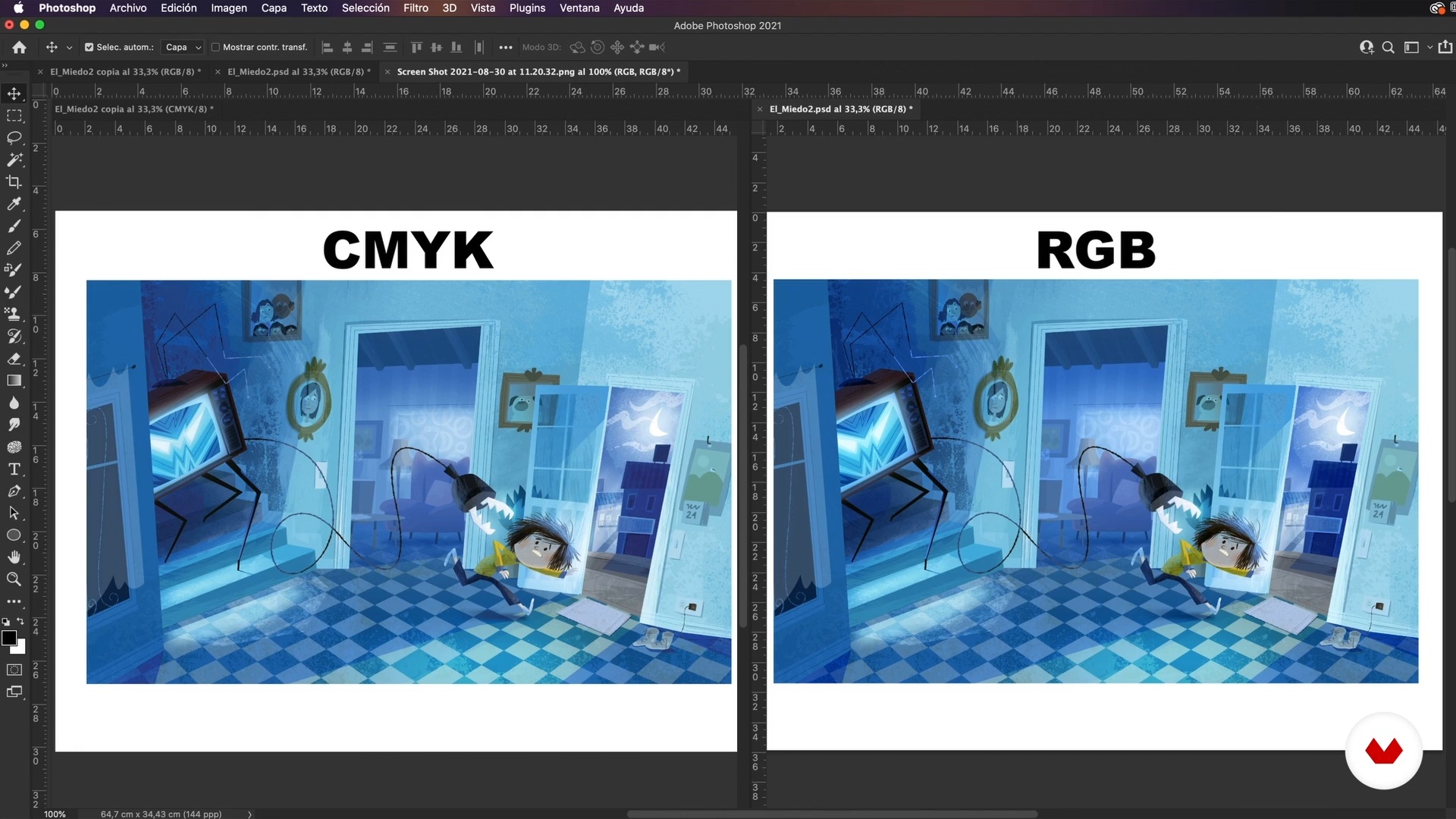
Task: Change screen mode button in toolbar
Action: point(14,692)
